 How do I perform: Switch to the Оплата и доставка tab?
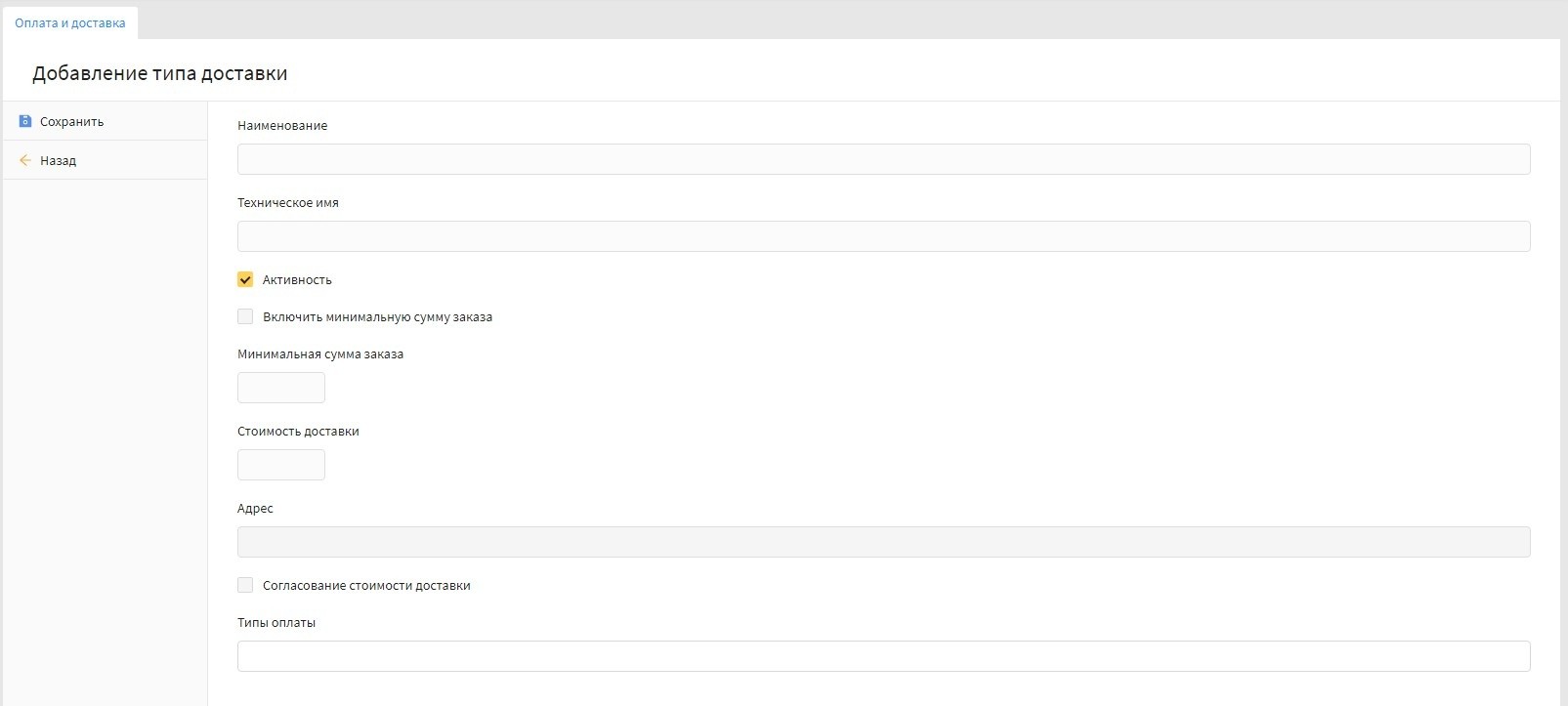pos(70,22)
